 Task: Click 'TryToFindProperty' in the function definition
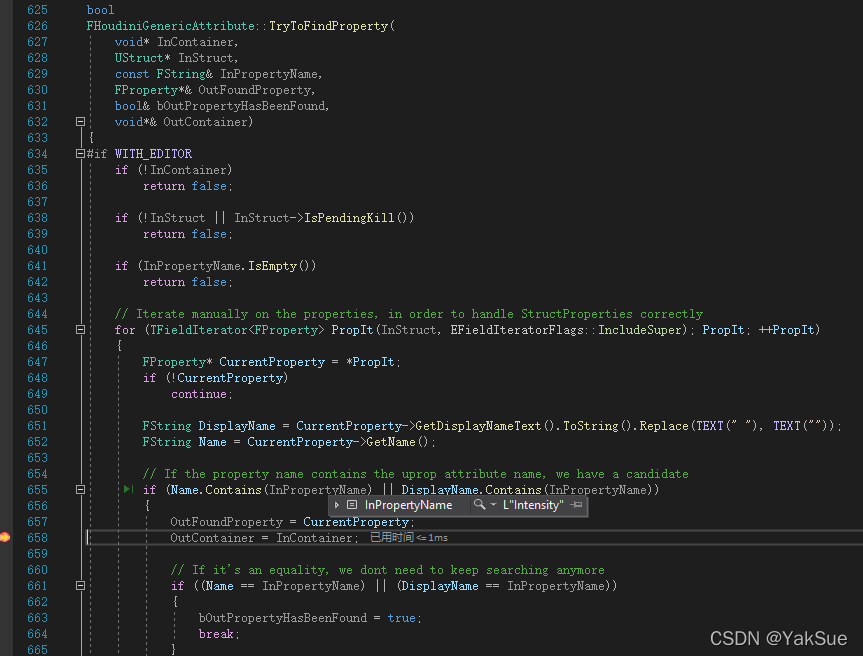329,26
